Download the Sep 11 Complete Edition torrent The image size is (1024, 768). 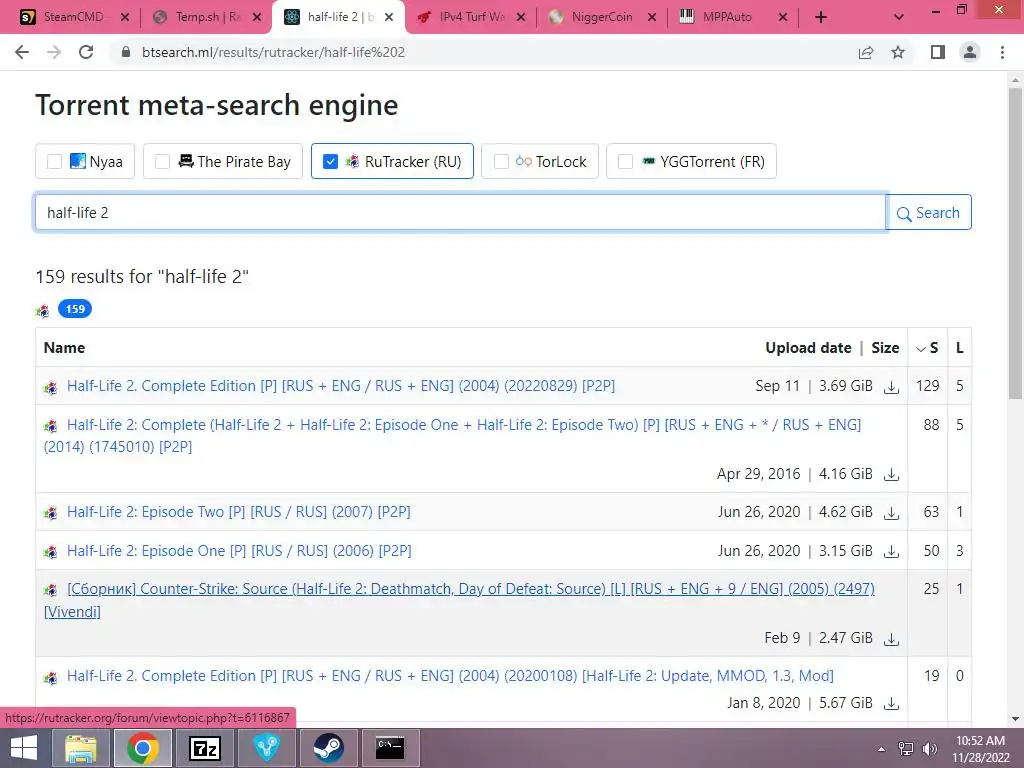891,387
